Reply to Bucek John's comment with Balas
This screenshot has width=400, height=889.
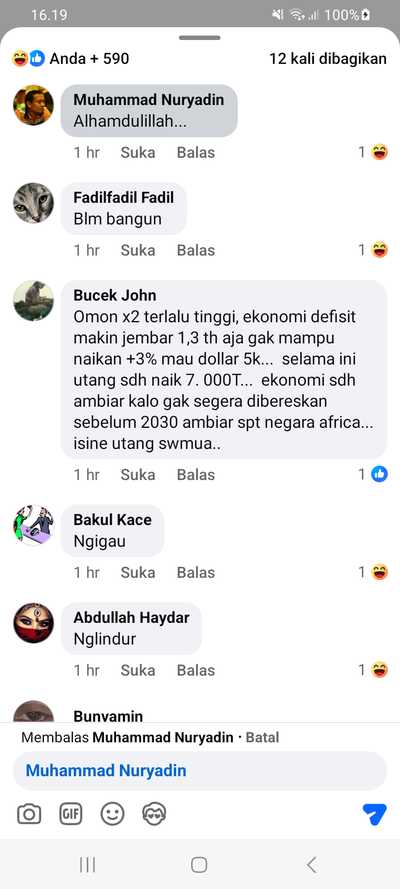(196, 475)
